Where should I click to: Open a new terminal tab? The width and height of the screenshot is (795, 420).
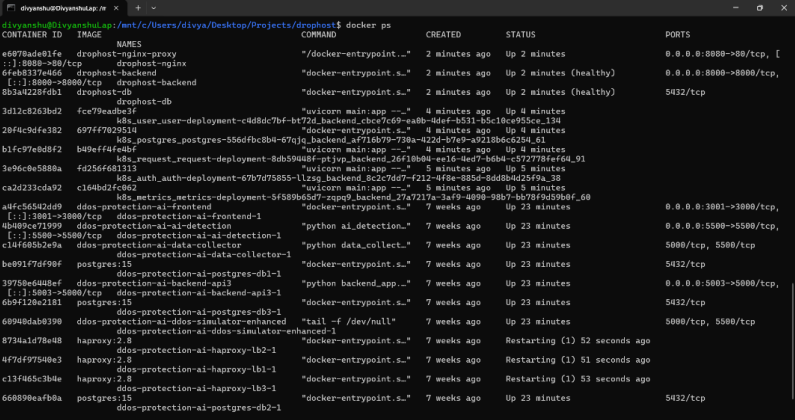pyautogui.click(x=138, y=8)
